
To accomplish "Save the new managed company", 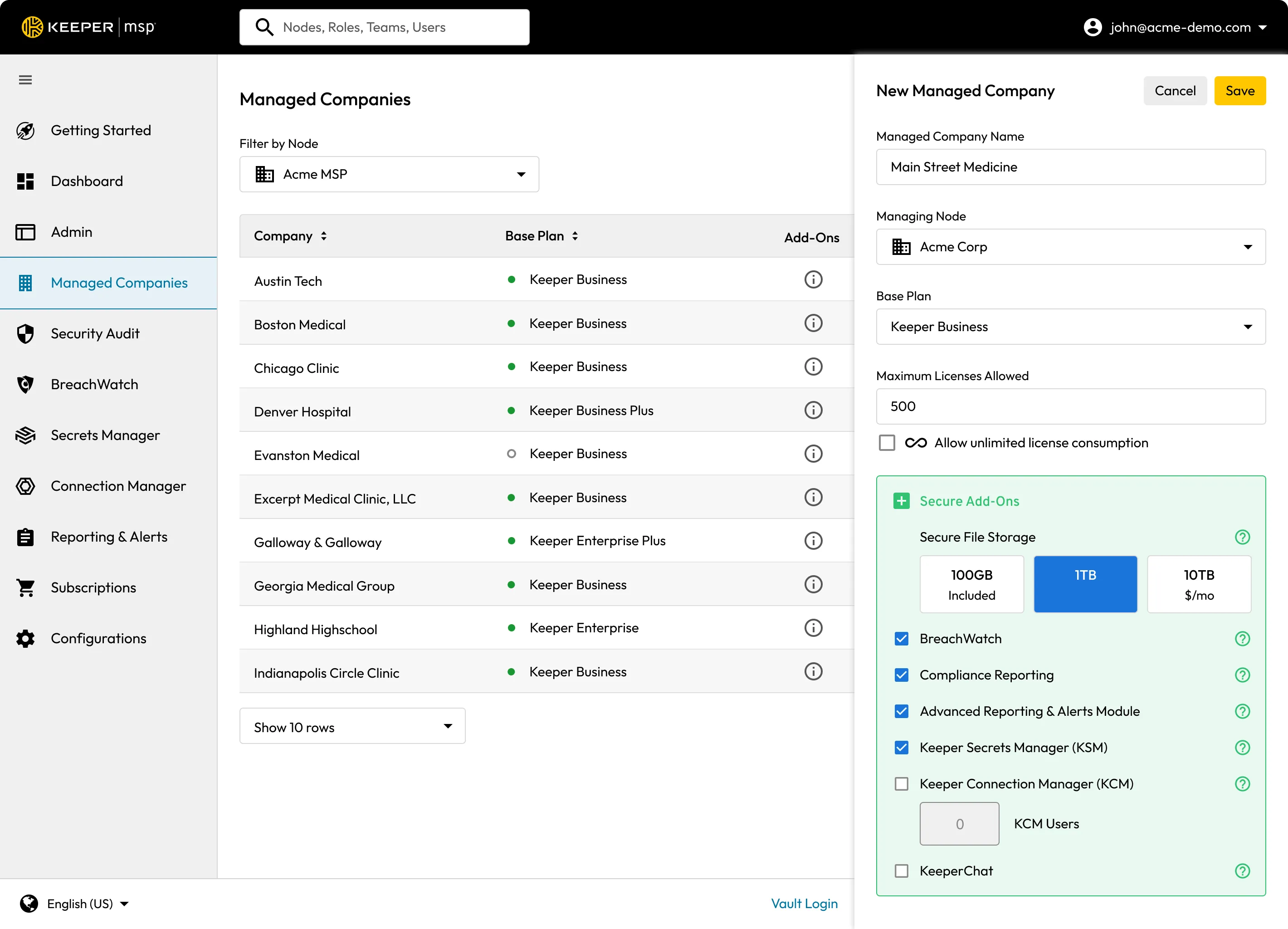I will (x=1240, y=91).
